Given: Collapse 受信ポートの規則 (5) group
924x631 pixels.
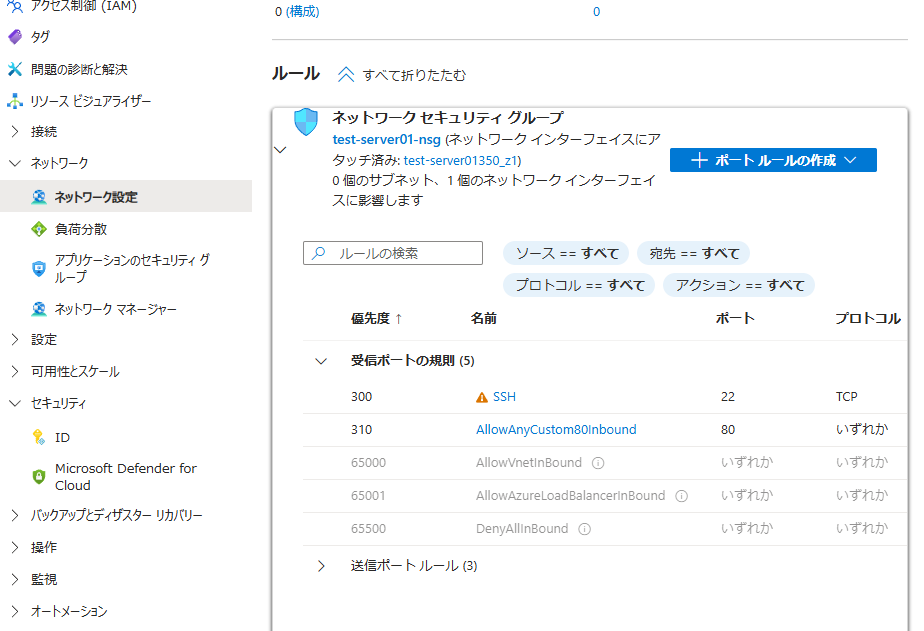Looking at the screenshot, I should click(321, 361).
